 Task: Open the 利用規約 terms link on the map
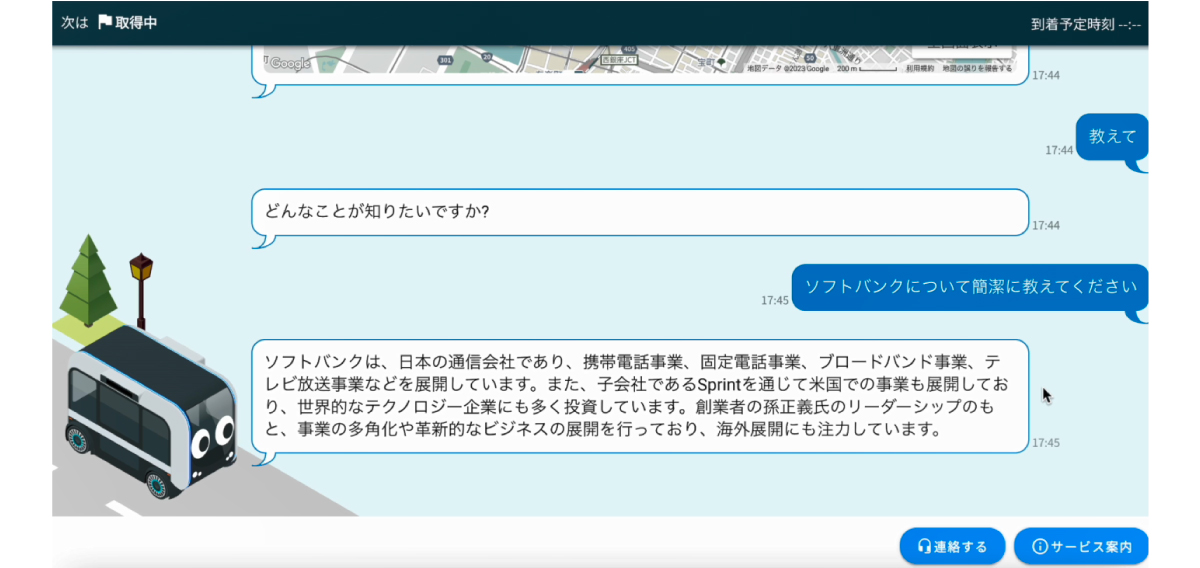click(919, 68)
